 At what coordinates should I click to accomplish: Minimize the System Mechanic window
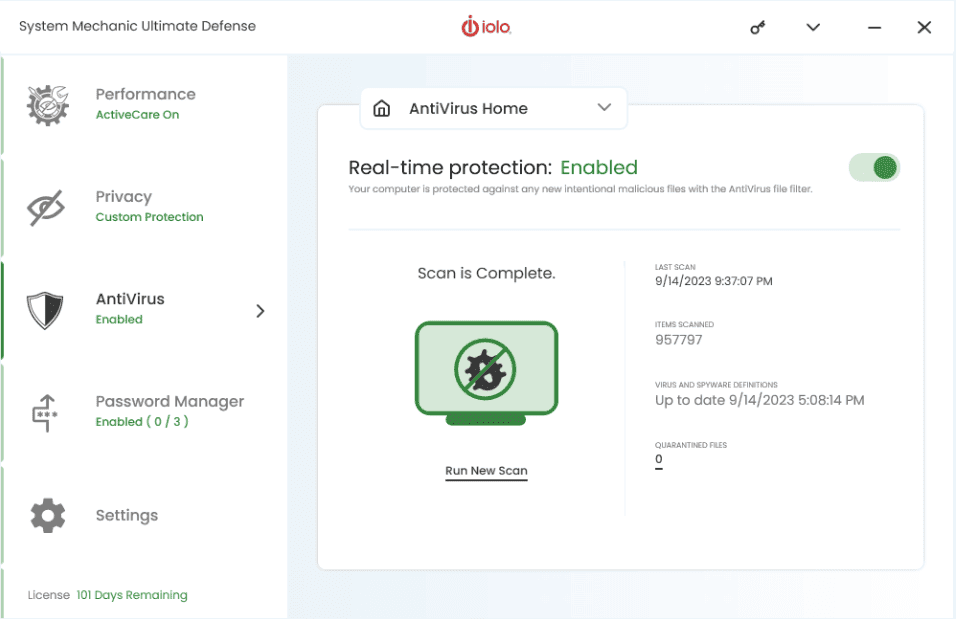point(874,27)
